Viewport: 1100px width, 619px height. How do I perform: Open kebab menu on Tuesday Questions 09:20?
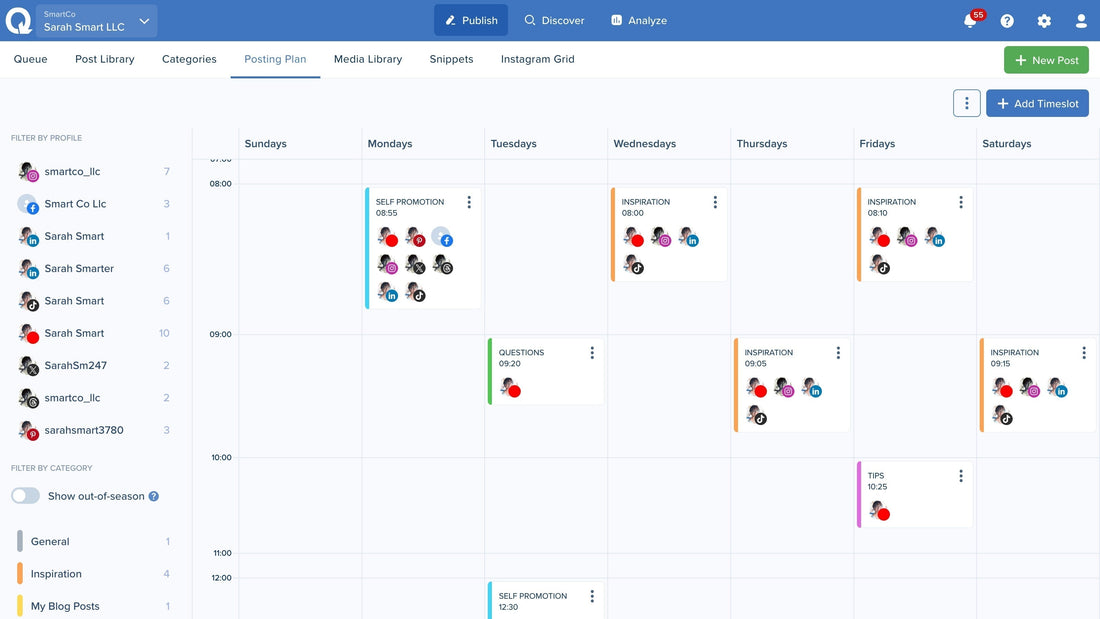pyautogui.click(x=592, y=353)
